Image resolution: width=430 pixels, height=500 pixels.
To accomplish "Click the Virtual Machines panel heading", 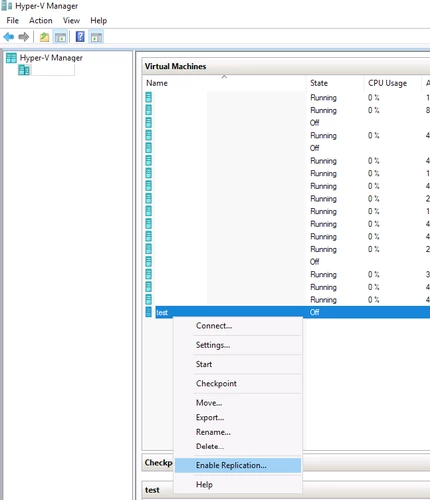I will [x=175, y=66].
